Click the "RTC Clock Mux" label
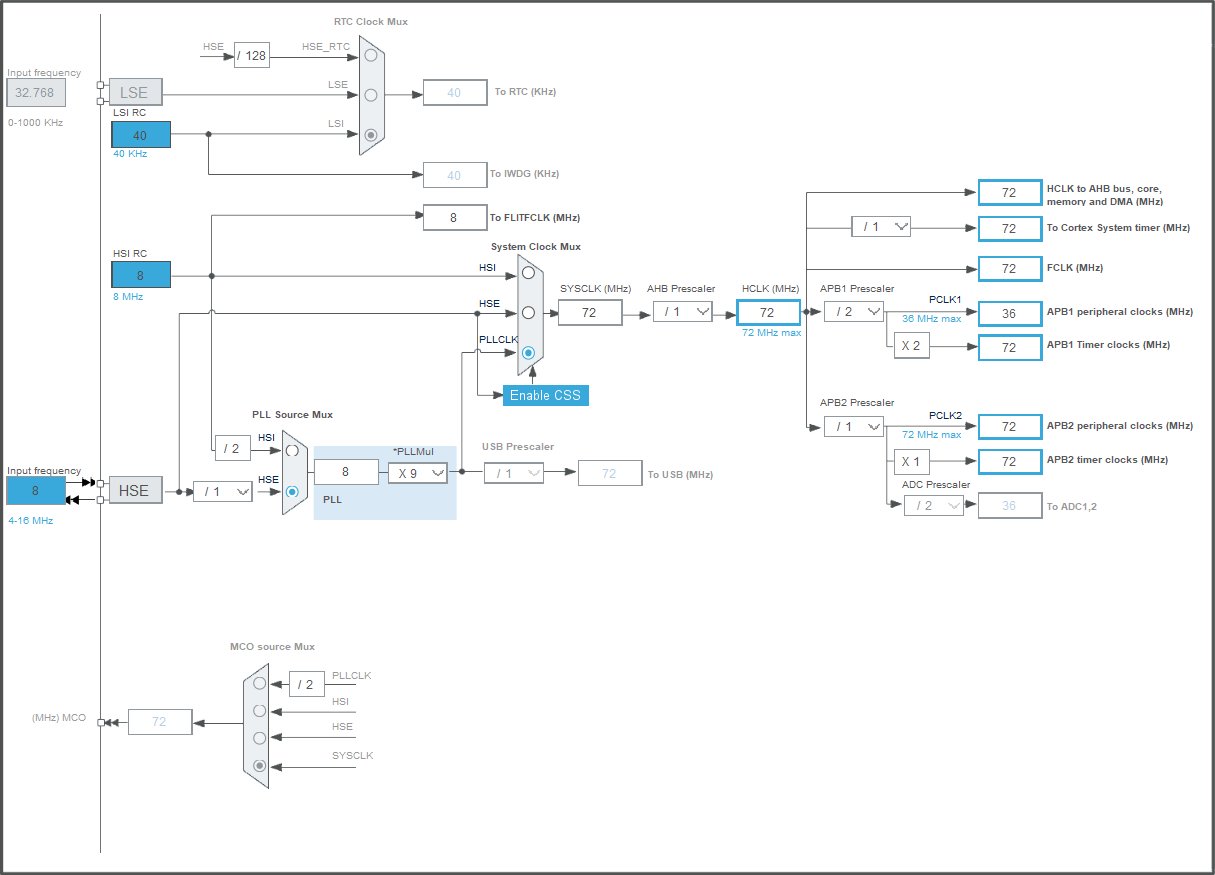This screenshot has width=1215, height=875. click(x=371, y=21)
